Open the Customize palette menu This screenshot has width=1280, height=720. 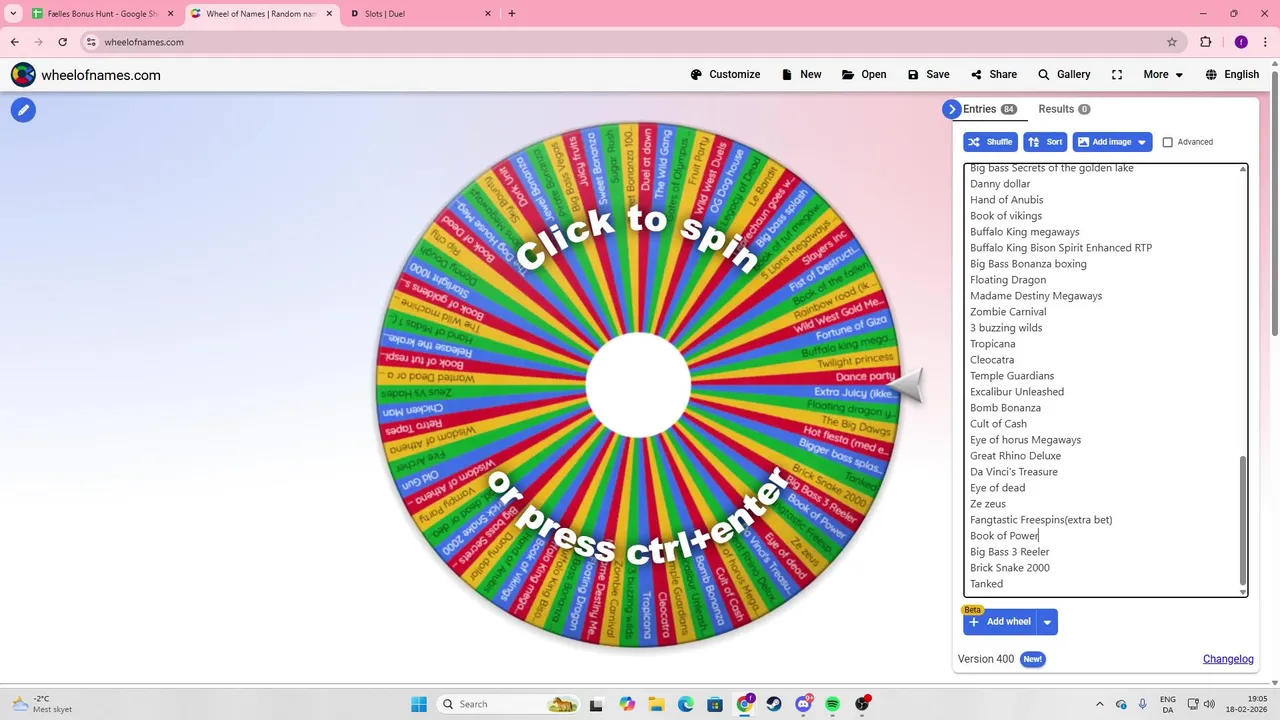(725, 75)
